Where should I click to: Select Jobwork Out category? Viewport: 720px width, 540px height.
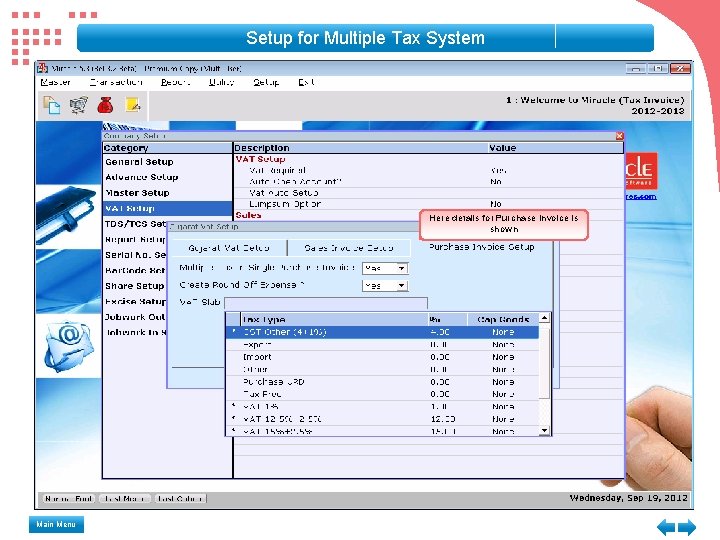(x=135, y=317)
